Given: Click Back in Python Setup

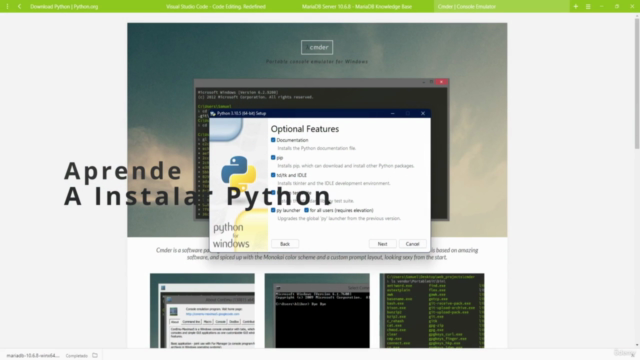Looking at the screenshot, I should click(285, 244).
